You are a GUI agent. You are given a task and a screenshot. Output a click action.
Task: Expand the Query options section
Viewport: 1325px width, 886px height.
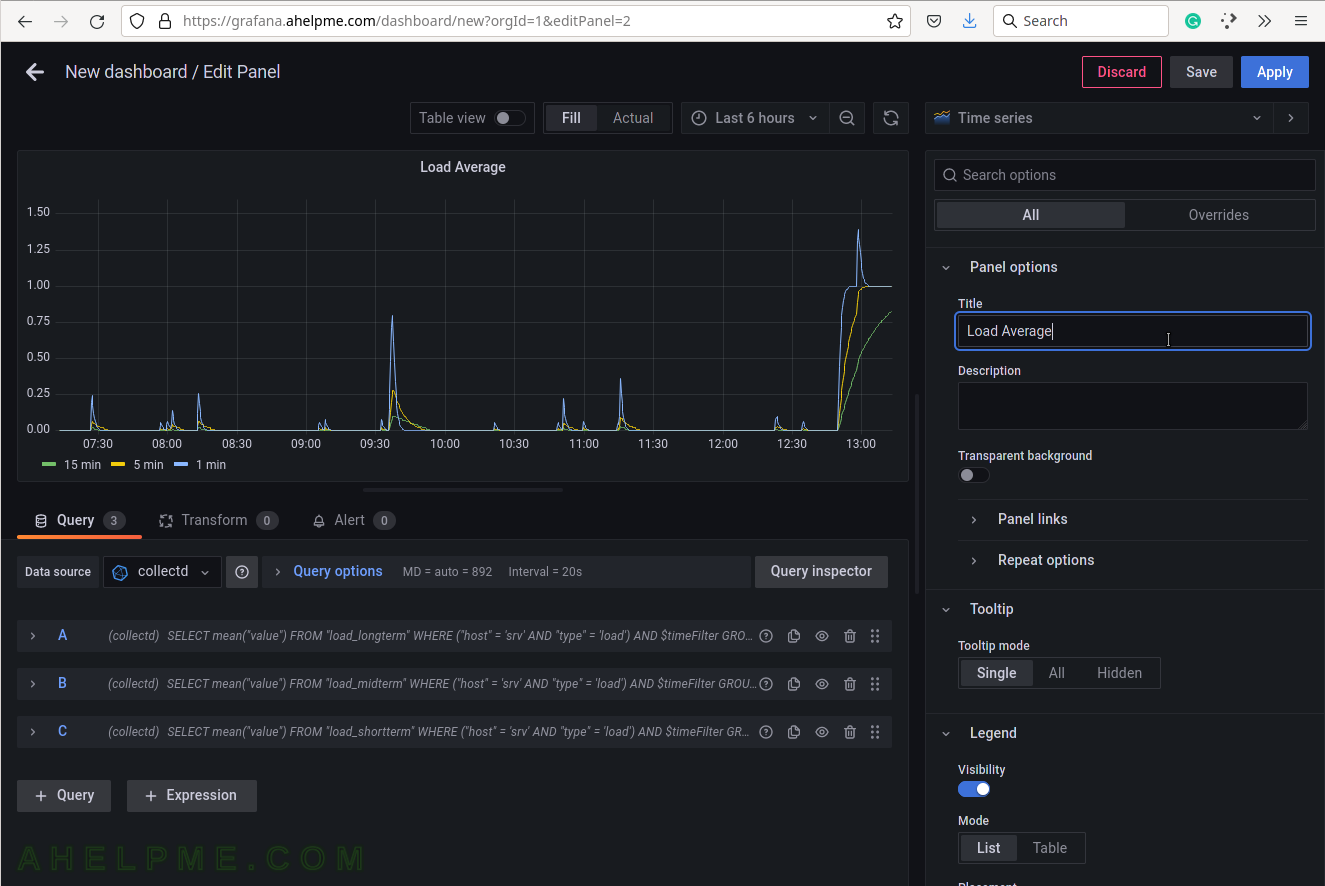coord(338,571)
